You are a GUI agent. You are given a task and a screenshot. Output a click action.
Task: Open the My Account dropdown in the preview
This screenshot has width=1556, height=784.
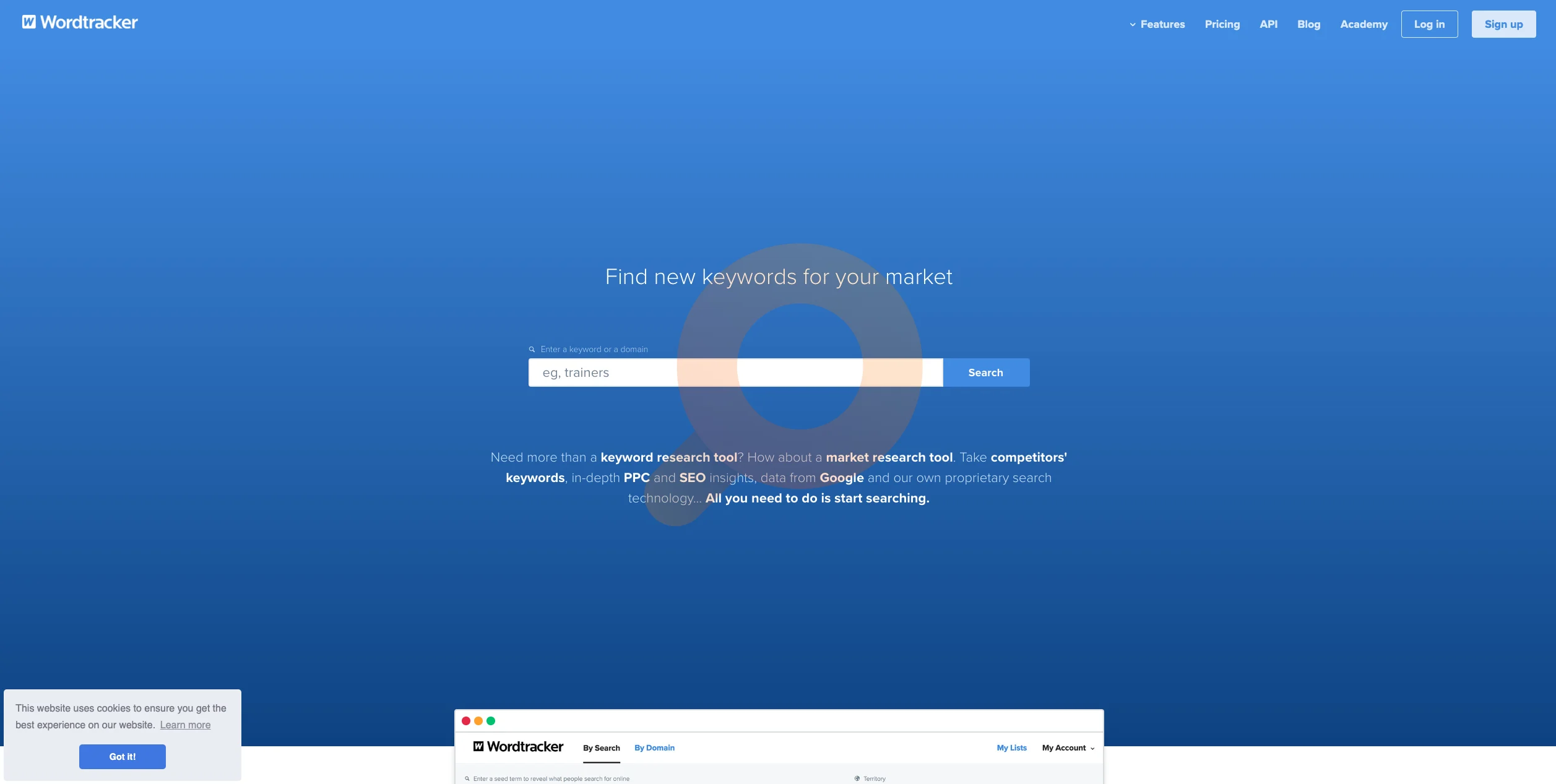[1068, 748]
